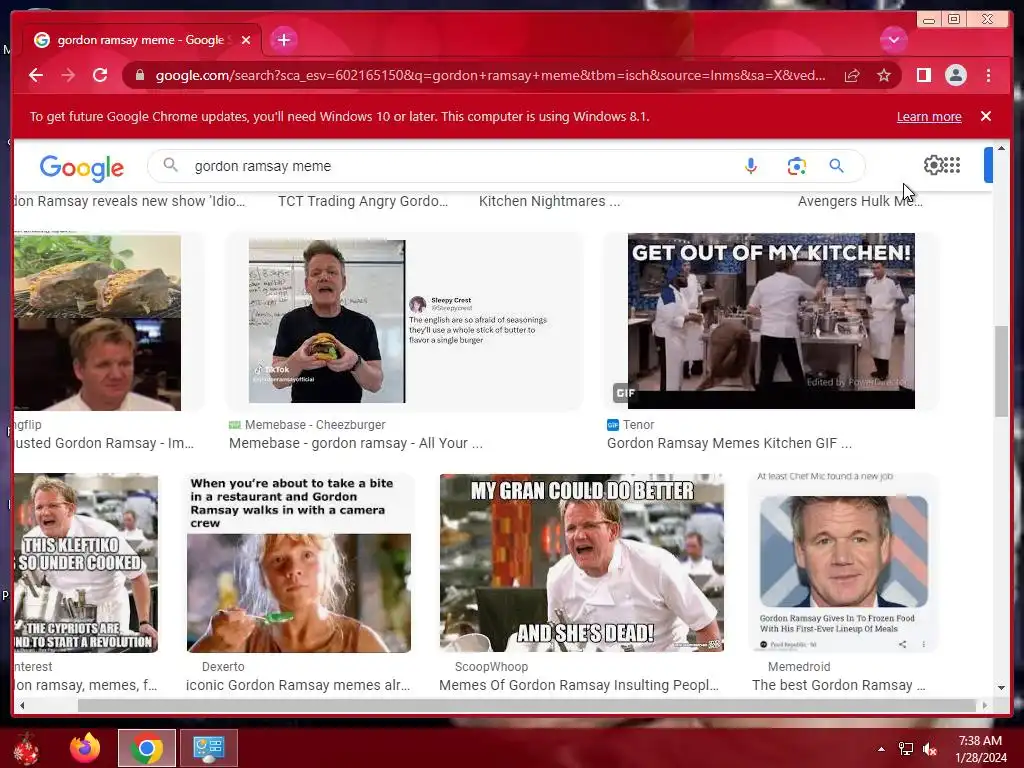Open Dexerto source link
The image size is (1024, 768).
pos(223,667)
